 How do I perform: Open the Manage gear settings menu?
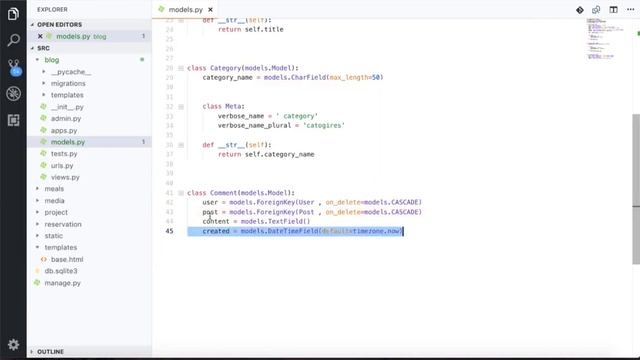click(13, 344)
